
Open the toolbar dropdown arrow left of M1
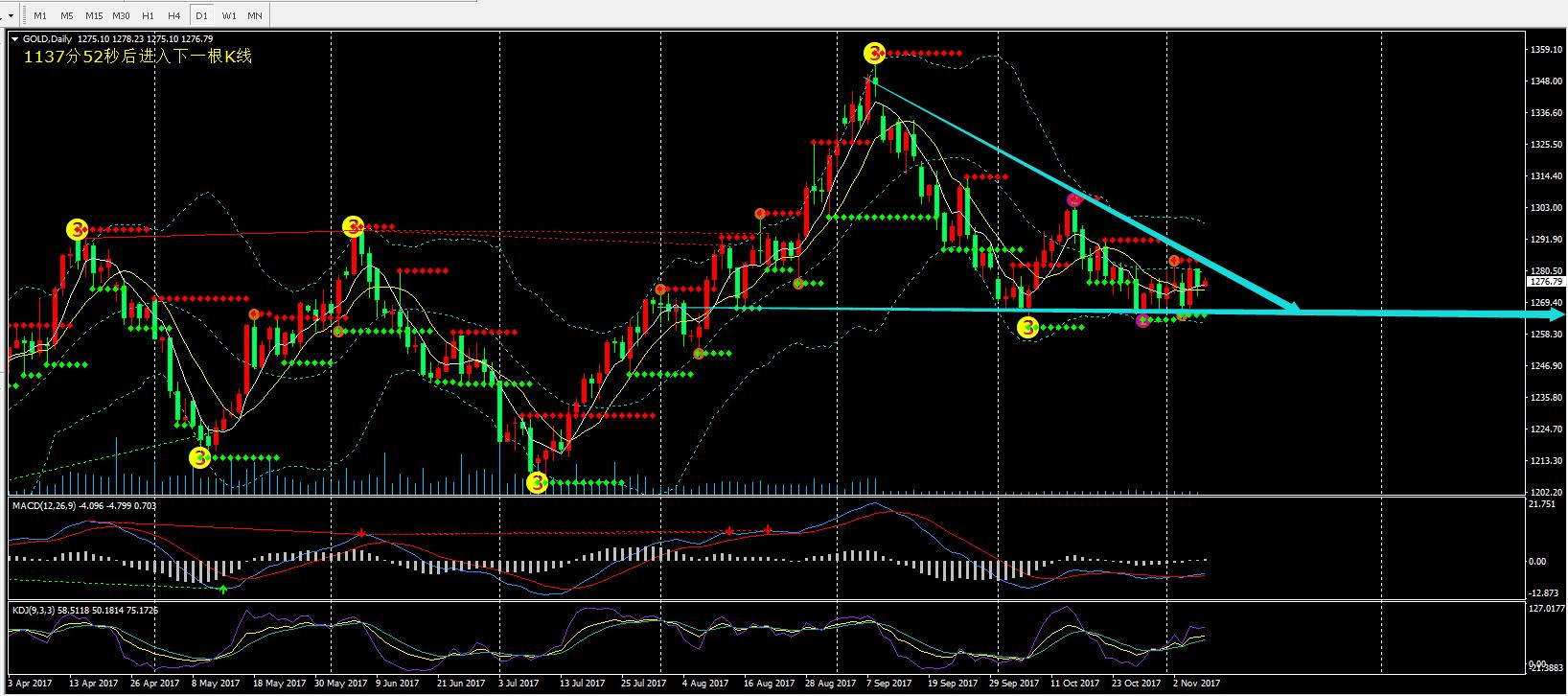[11, 15]
